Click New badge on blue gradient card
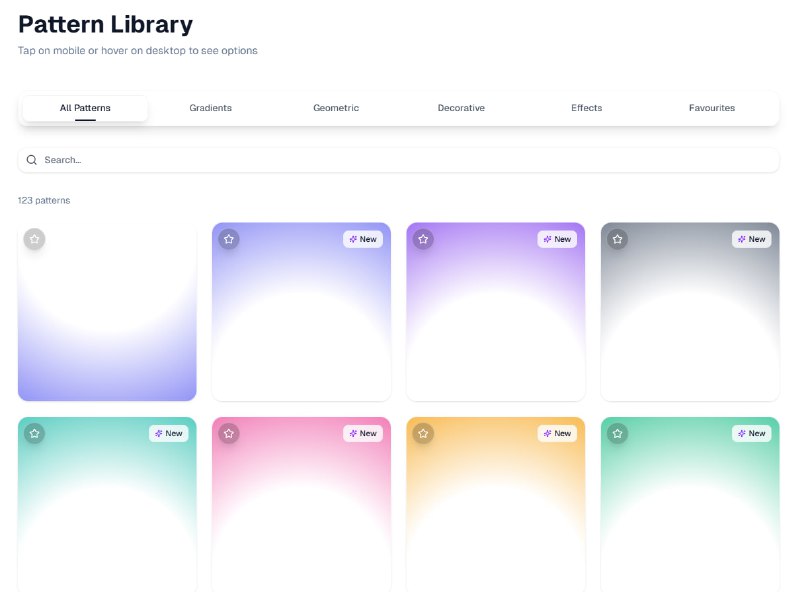The height and width of the screenshot is (592, 800). pos(363,239)
